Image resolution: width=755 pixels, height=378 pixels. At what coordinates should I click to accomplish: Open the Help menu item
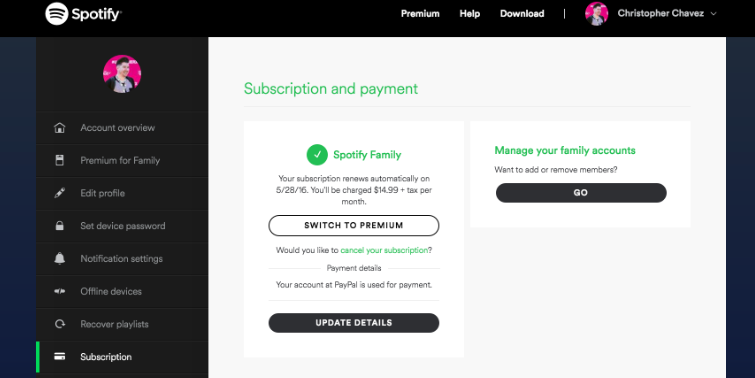click(x=469, y=13)
